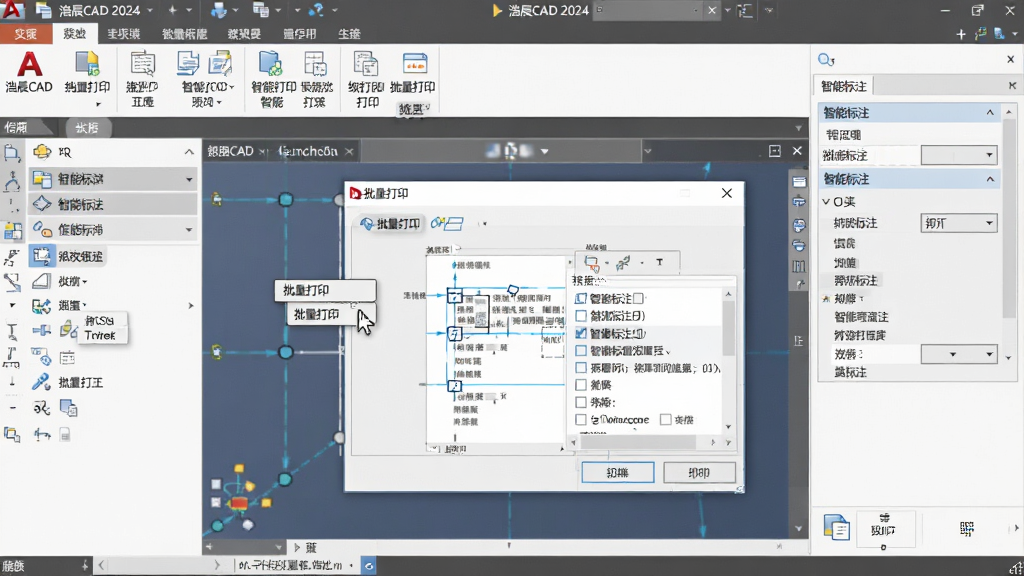The width and height of the screenshot is (1024, 576).
Task: Click the upper 批量打印 popup menu button
Action: pyautogui.click(x=325, y=291)
